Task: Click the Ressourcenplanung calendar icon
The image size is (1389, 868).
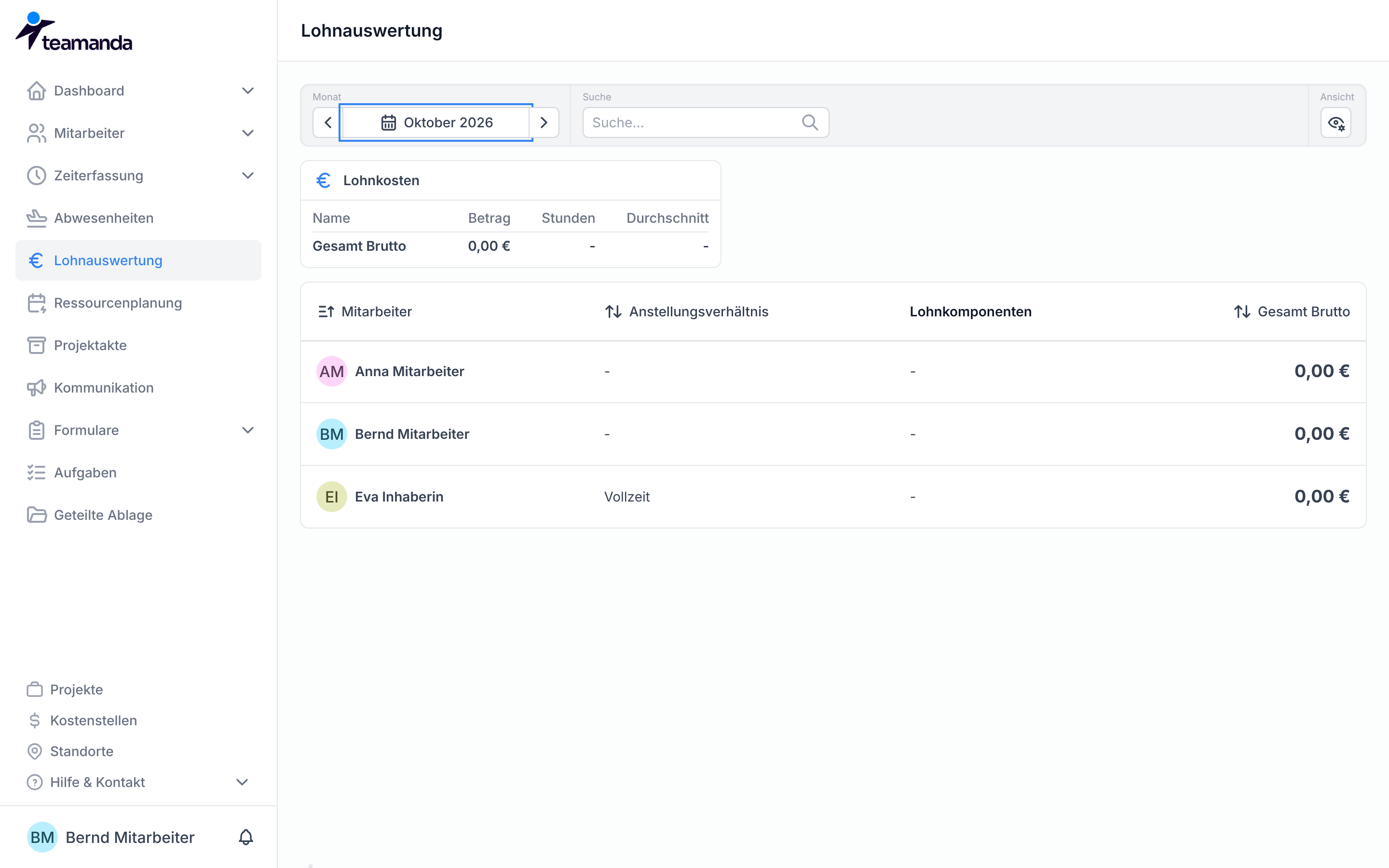Action: pyautogui.click(x=36, y=303)
